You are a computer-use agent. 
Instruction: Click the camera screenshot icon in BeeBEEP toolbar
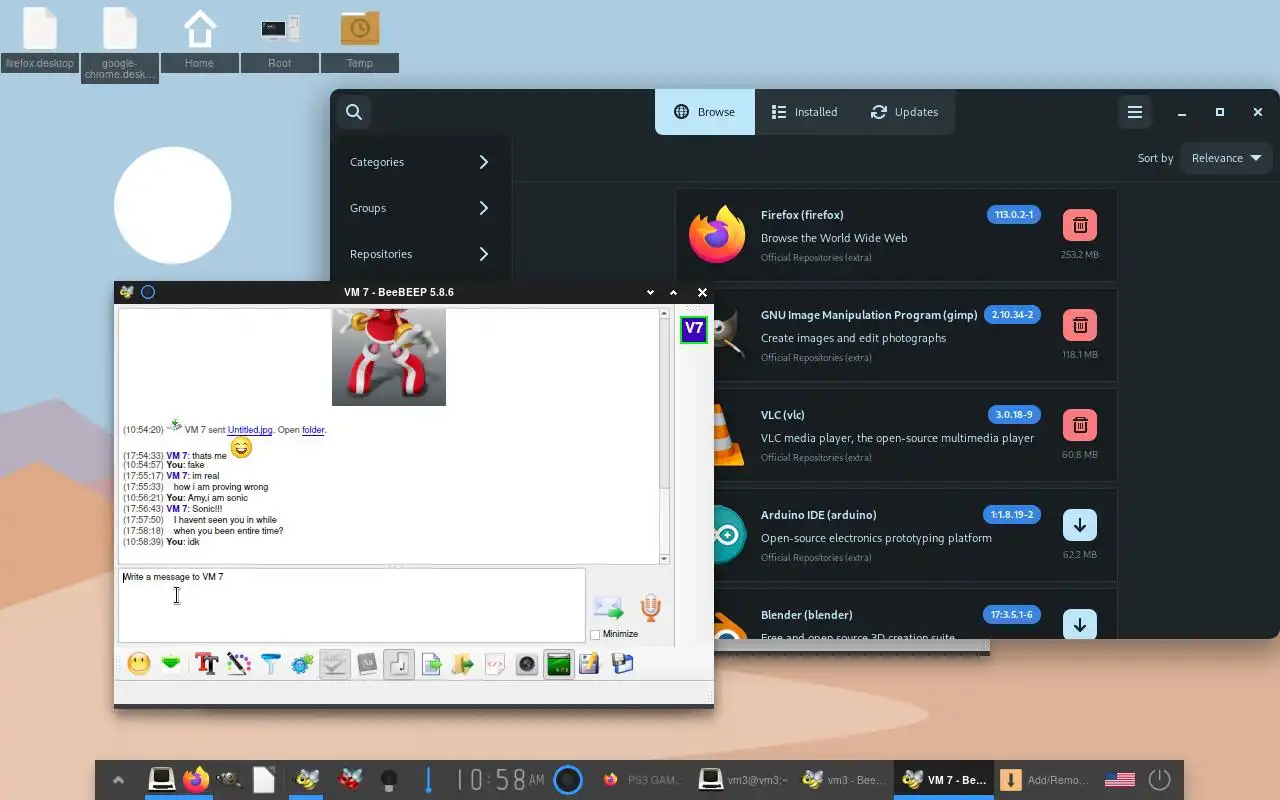coord(526,664)
